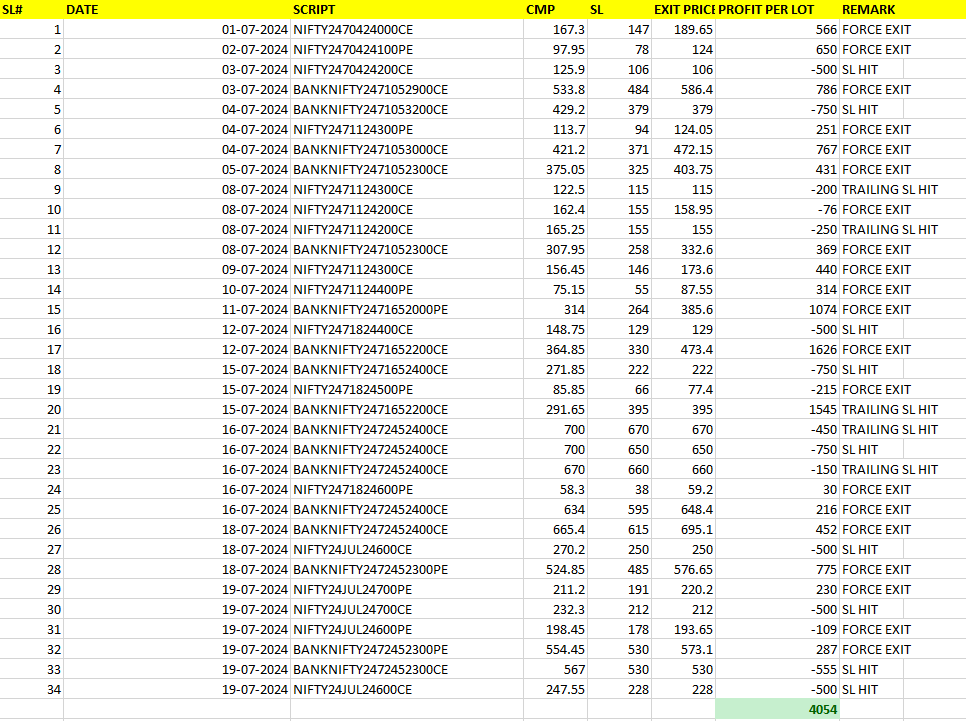Viewport: 966px width, 721px height.
Task: Click date cell 09-07-2024
Action: coord(177,269)
